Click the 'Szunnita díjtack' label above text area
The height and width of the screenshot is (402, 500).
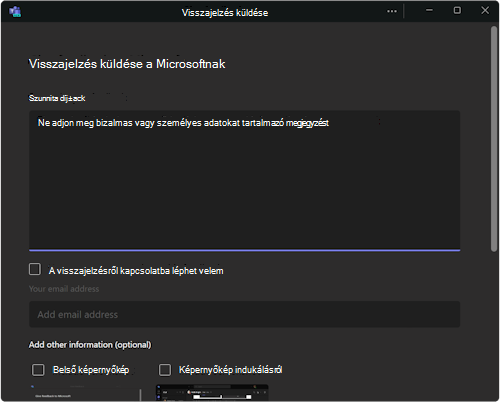click(57, 98)
